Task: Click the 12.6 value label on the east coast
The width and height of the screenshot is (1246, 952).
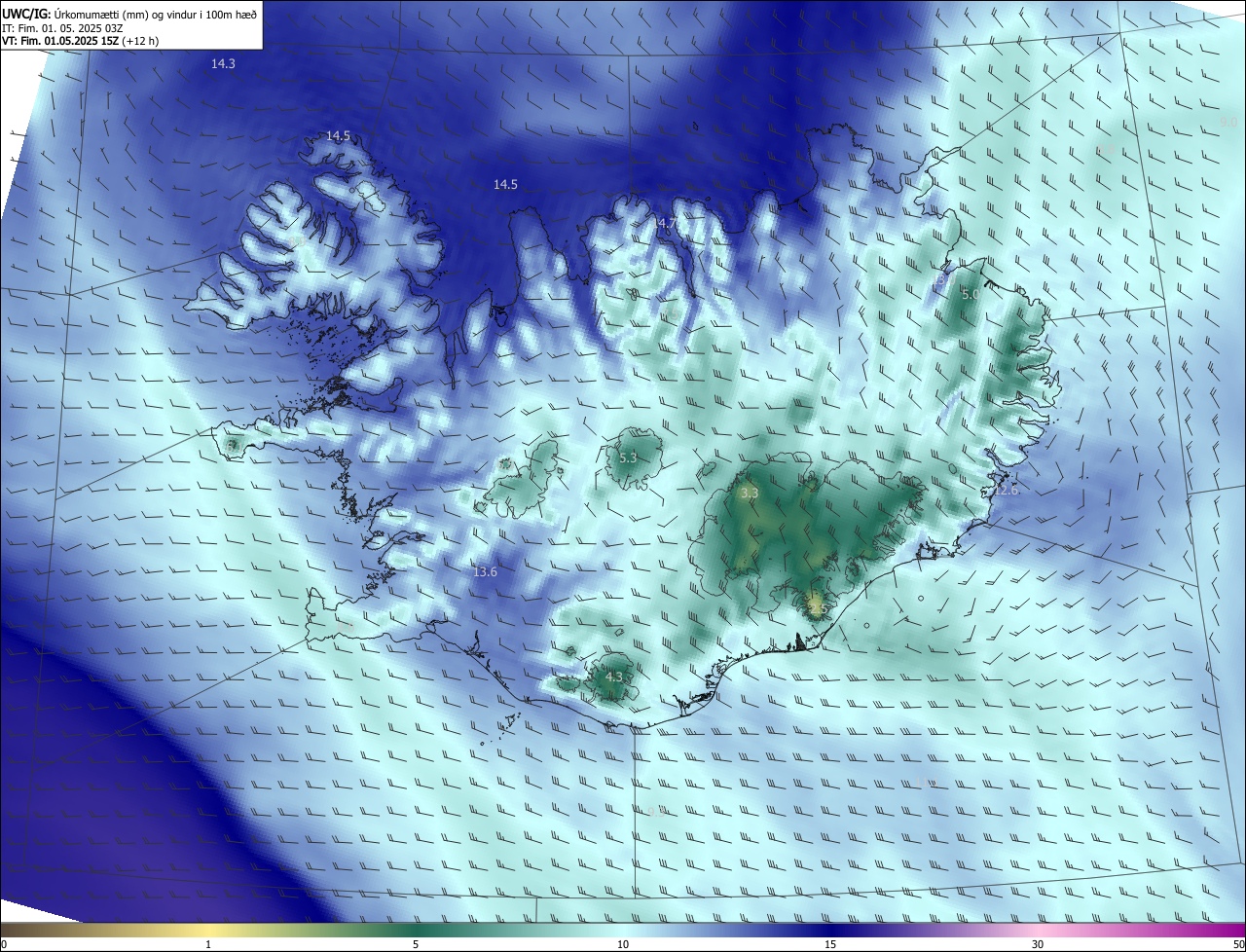Action: click(x=1006, y=491)
